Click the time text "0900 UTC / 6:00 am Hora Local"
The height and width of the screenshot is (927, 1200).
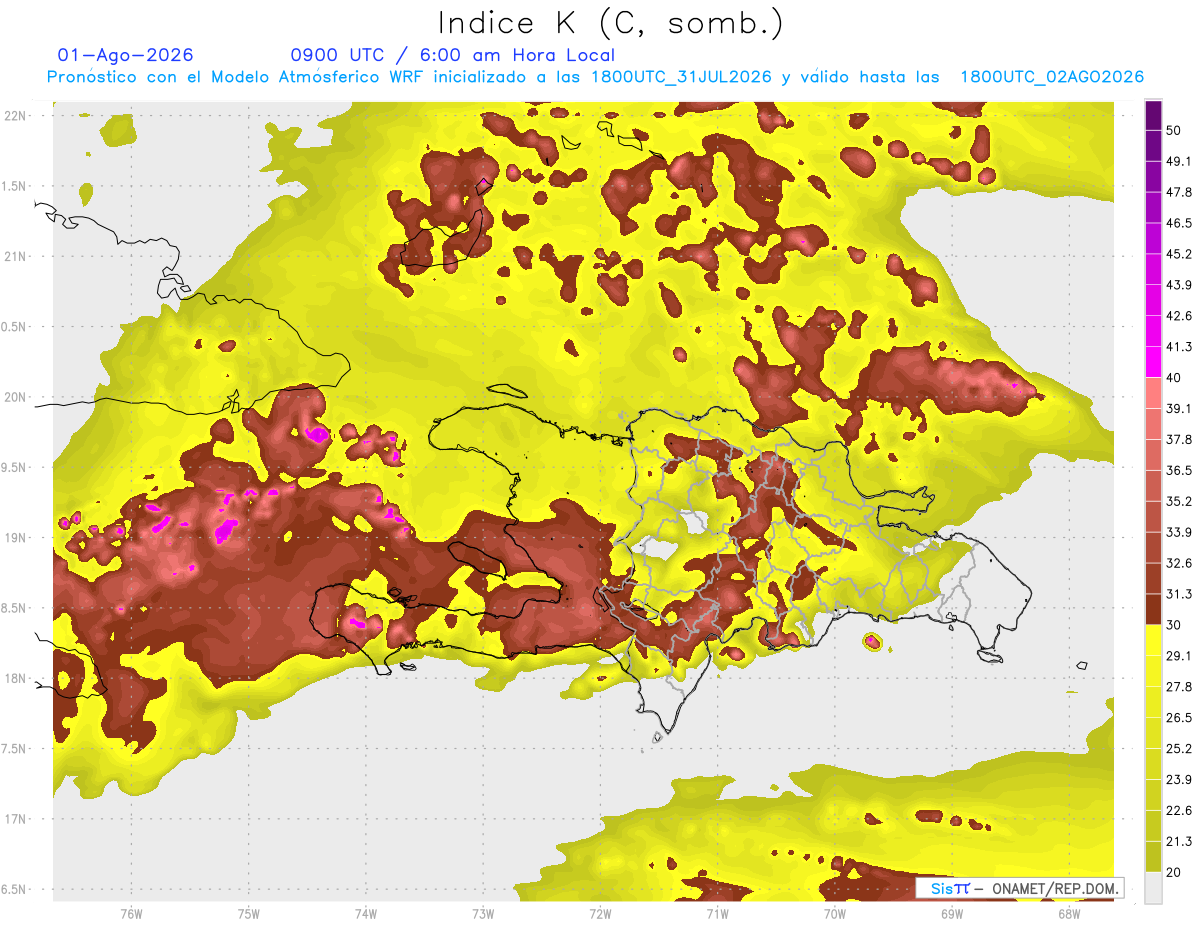[453, 55]
